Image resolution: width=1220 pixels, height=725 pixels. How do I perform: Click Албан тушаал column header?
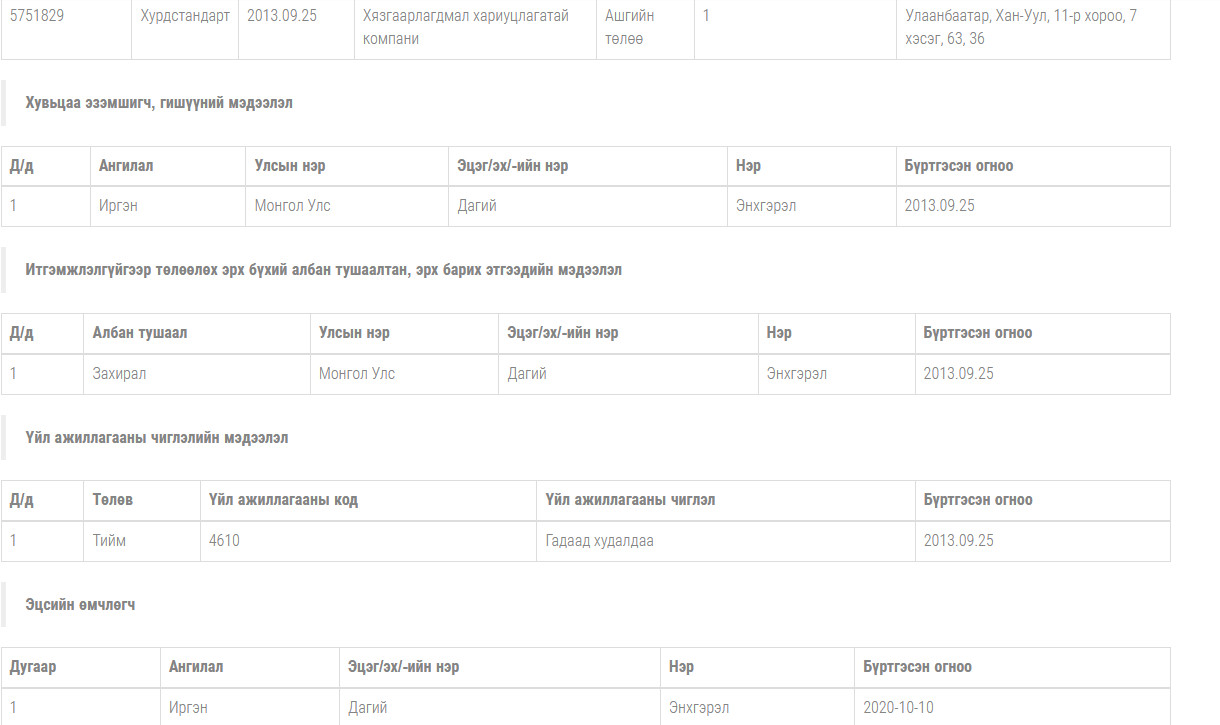coord(139,333)
